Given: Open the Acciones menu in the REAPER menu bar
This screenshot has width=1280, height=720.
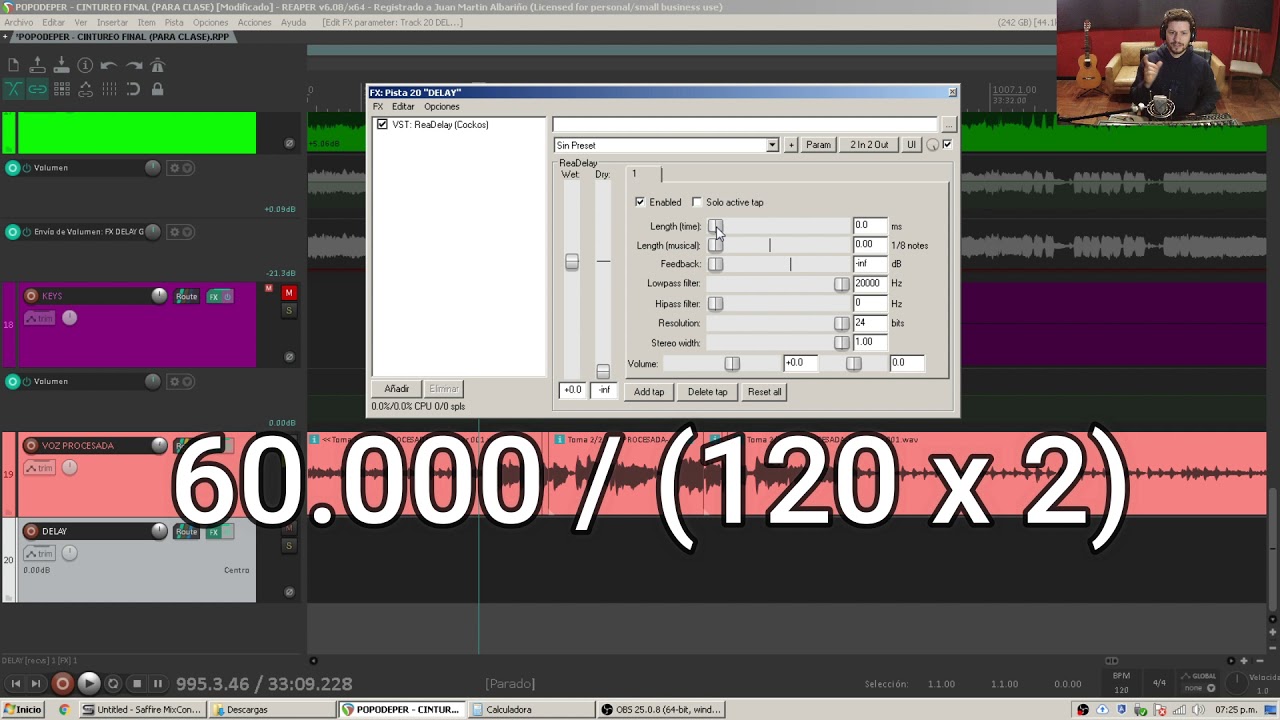Looking at the screenshot, I should pos(255,22).
